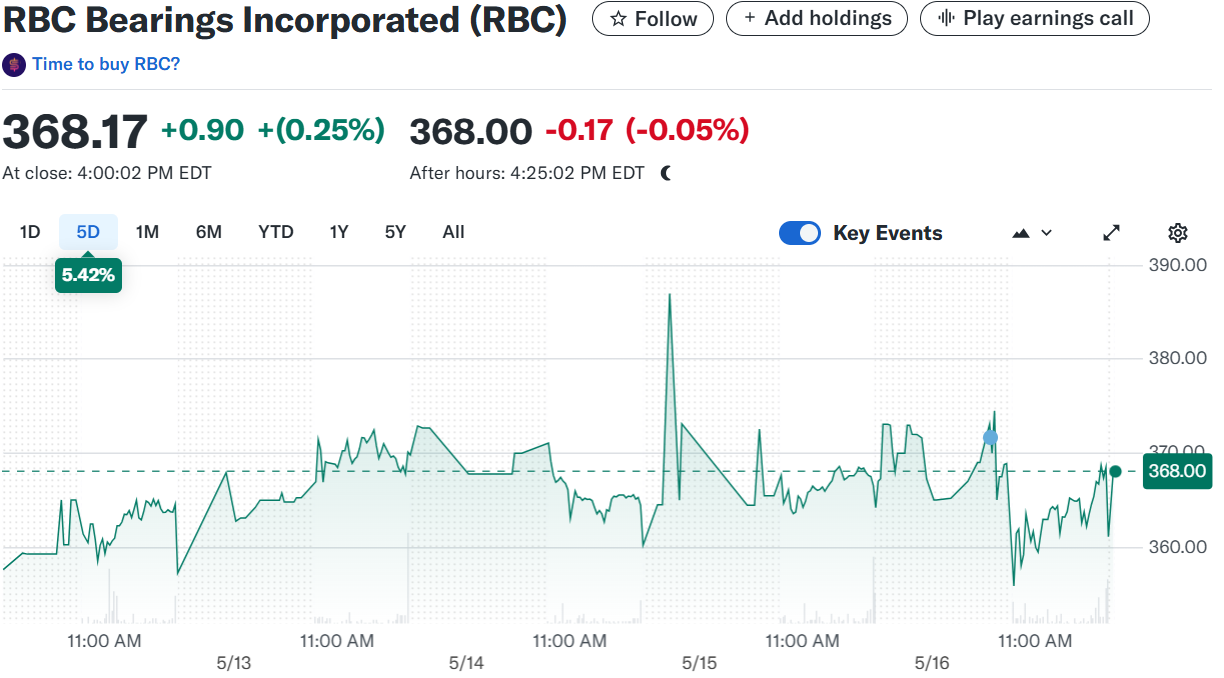Select the 1Y time range
This screenshot has width=1224, height=678.
pyautogui.click(x=339, y=232)
